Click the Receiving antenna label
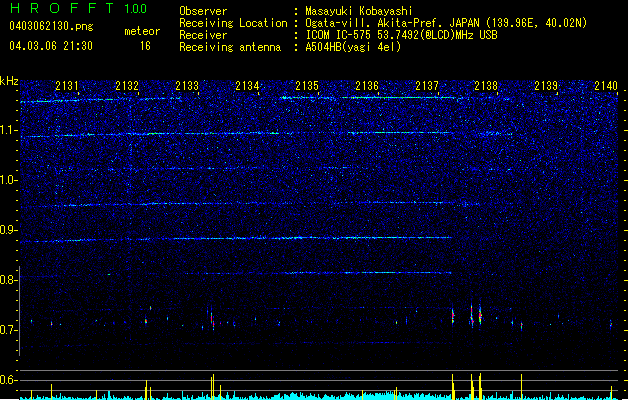This screenshot has height=400, width=629. (230, 47)
